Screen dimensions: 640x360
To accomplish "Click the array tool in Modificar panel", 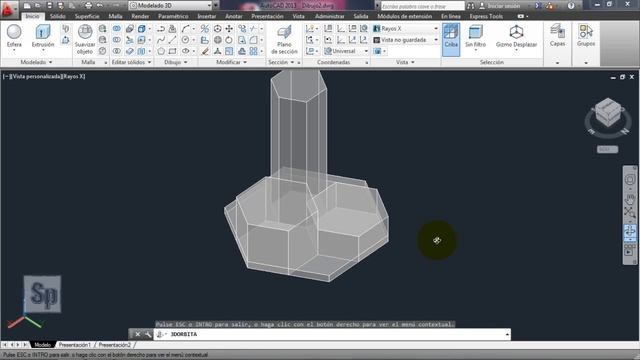I will pos(253,51).
